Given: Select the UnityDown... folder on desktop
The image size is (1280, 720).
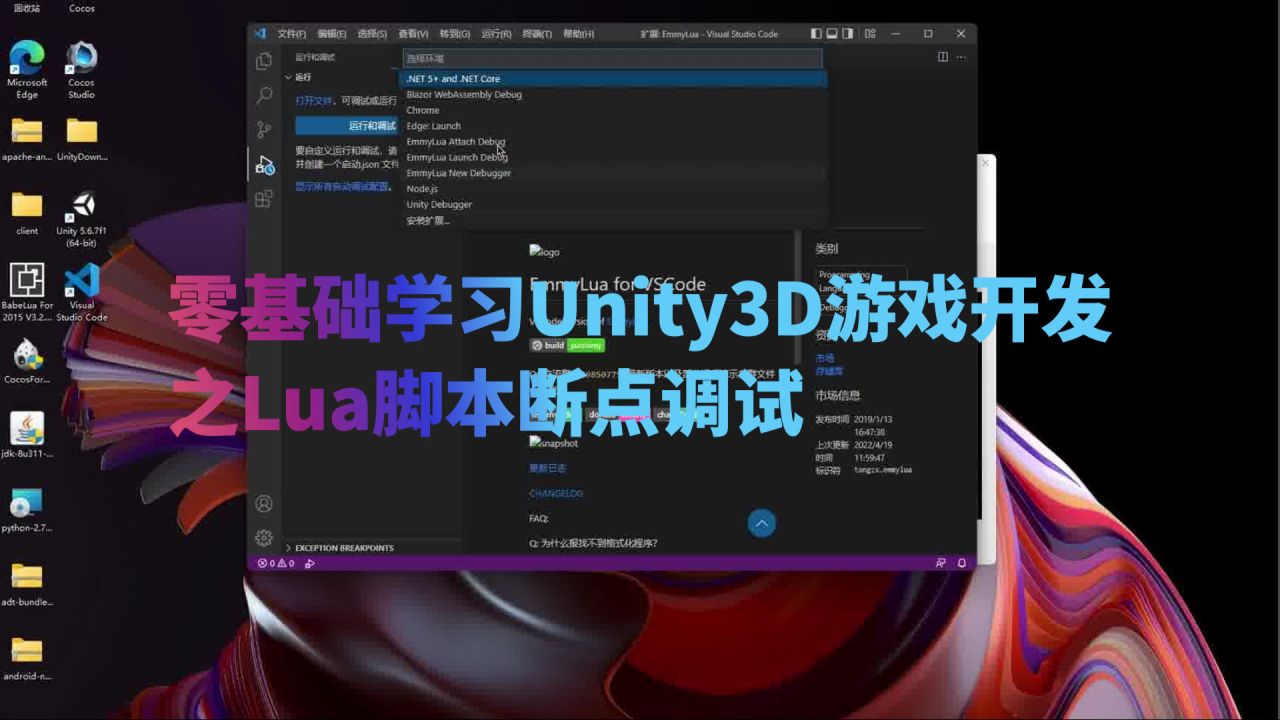Looking at the screenshot, I should click(x=82, y=139).
